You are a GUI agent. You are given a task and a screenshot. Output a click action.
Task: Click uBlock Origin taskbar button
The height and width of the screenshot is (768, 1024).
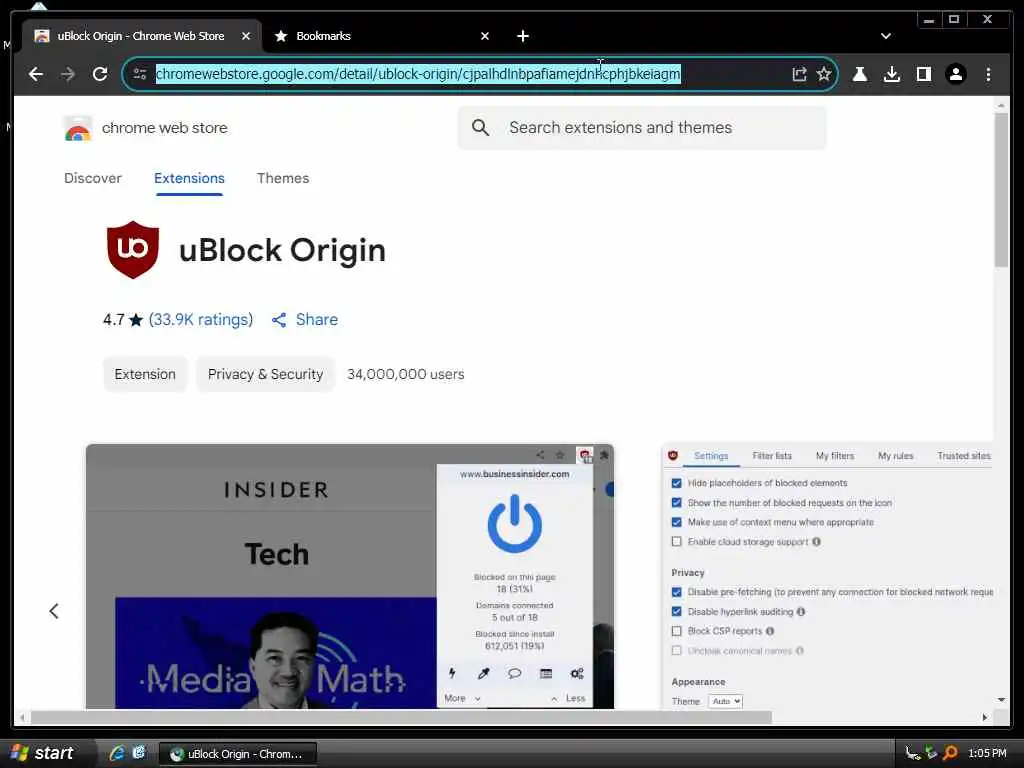tap(238, 754)
